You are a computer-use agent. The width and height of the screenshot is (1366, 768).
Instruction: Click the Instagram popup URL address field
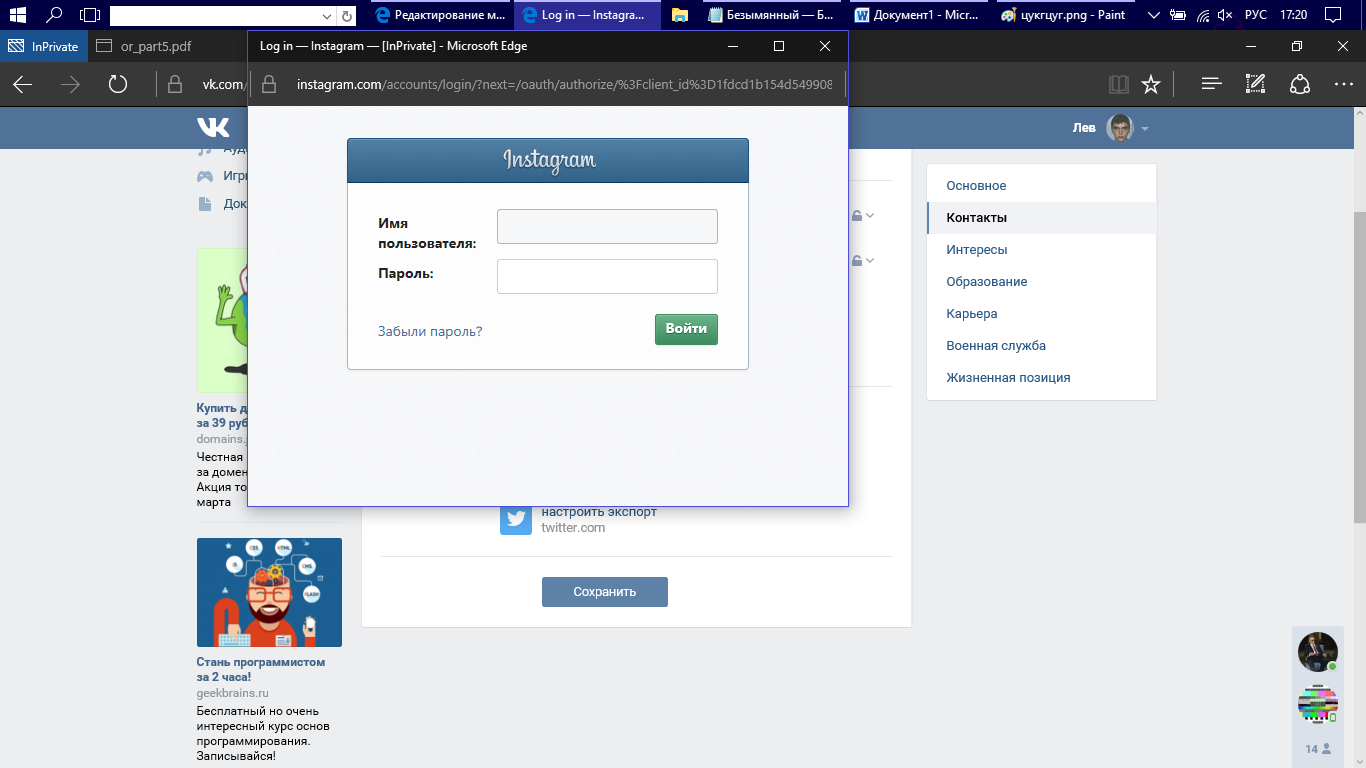pyautogui.click(x=564, y=85)
